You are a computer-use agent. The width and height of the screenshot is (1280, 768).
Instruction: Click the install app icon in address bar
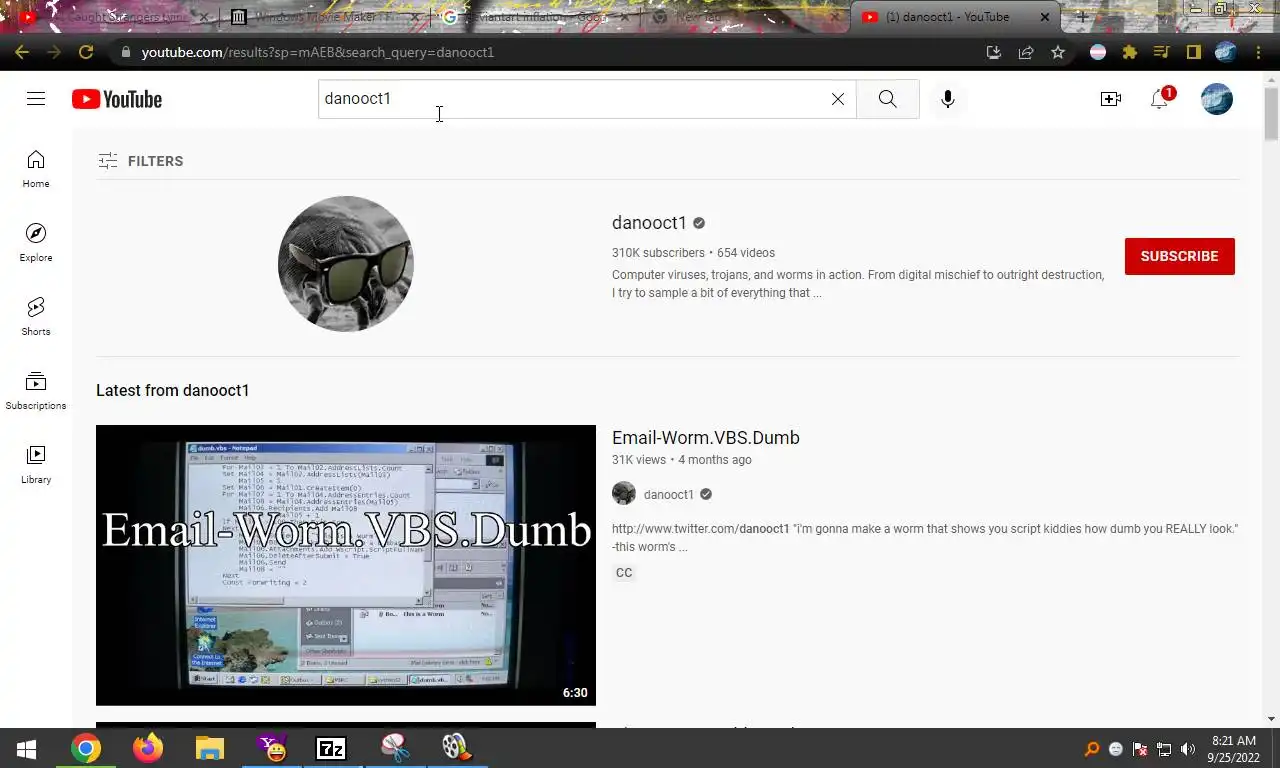coord(993,52)
